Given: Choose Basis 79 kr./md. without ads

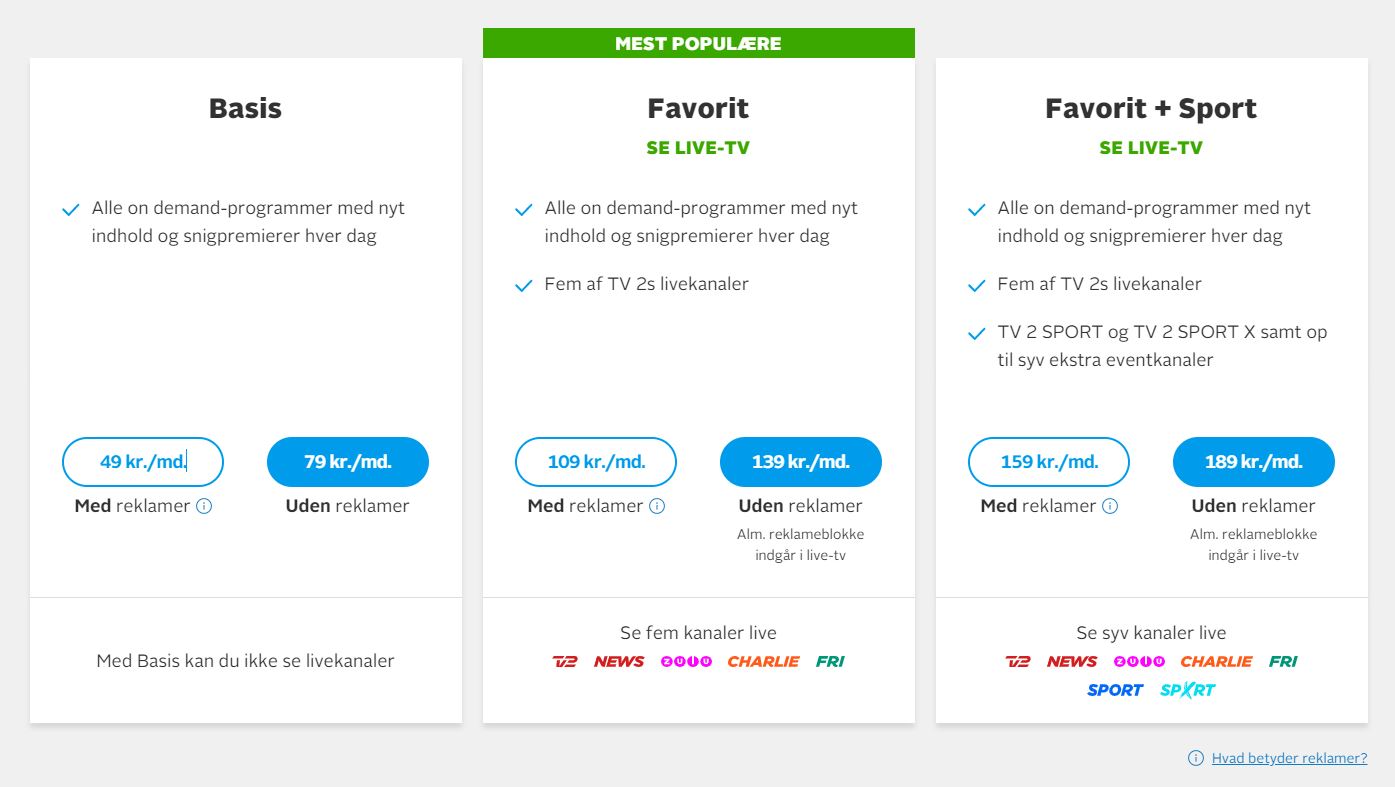Looking at the screenshot, I should tap(348, 462).
